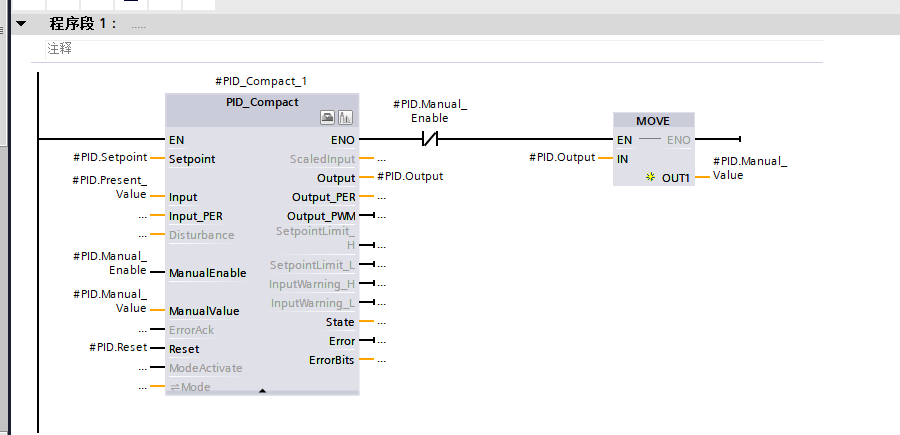Select #PID.Manual_Value operand at MOVE OUT1

pyautogui.click(x=750, y=168)
